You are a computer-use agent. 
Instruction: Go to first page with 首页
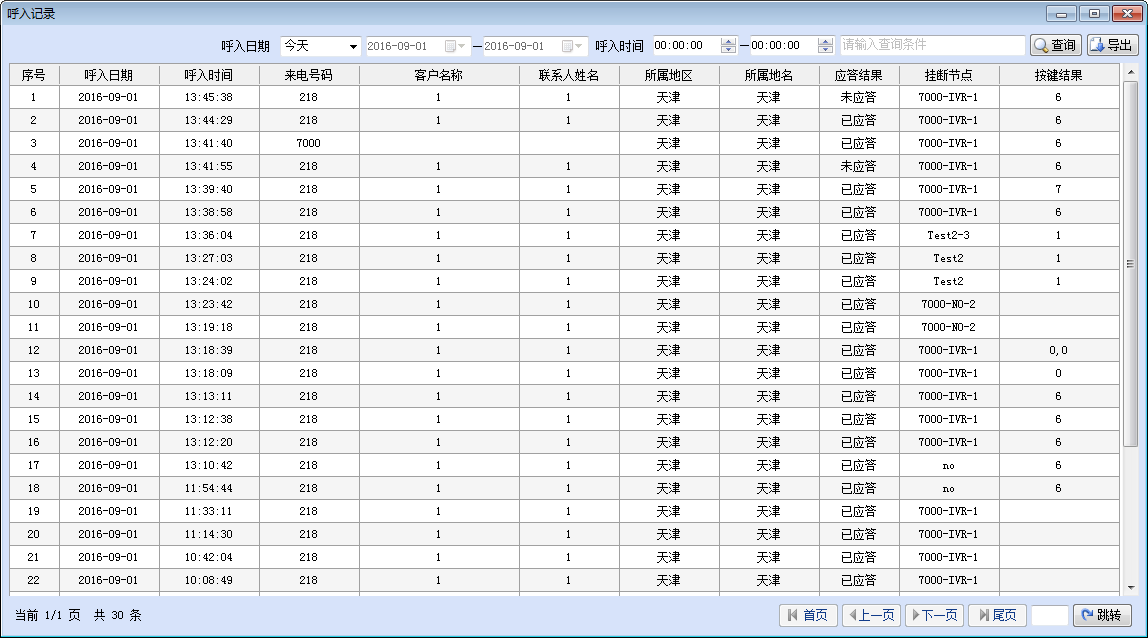coord(807,615)
